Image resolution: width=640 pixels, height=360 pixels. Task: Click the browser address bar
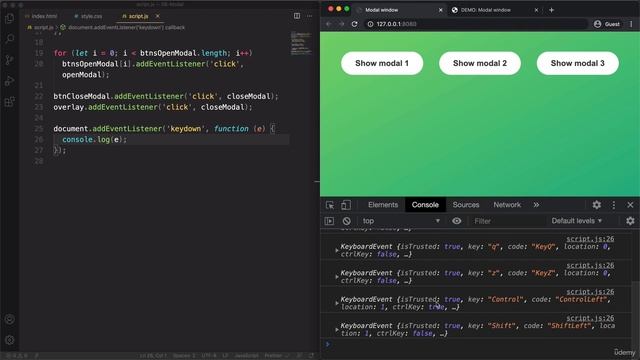(476, 24)
